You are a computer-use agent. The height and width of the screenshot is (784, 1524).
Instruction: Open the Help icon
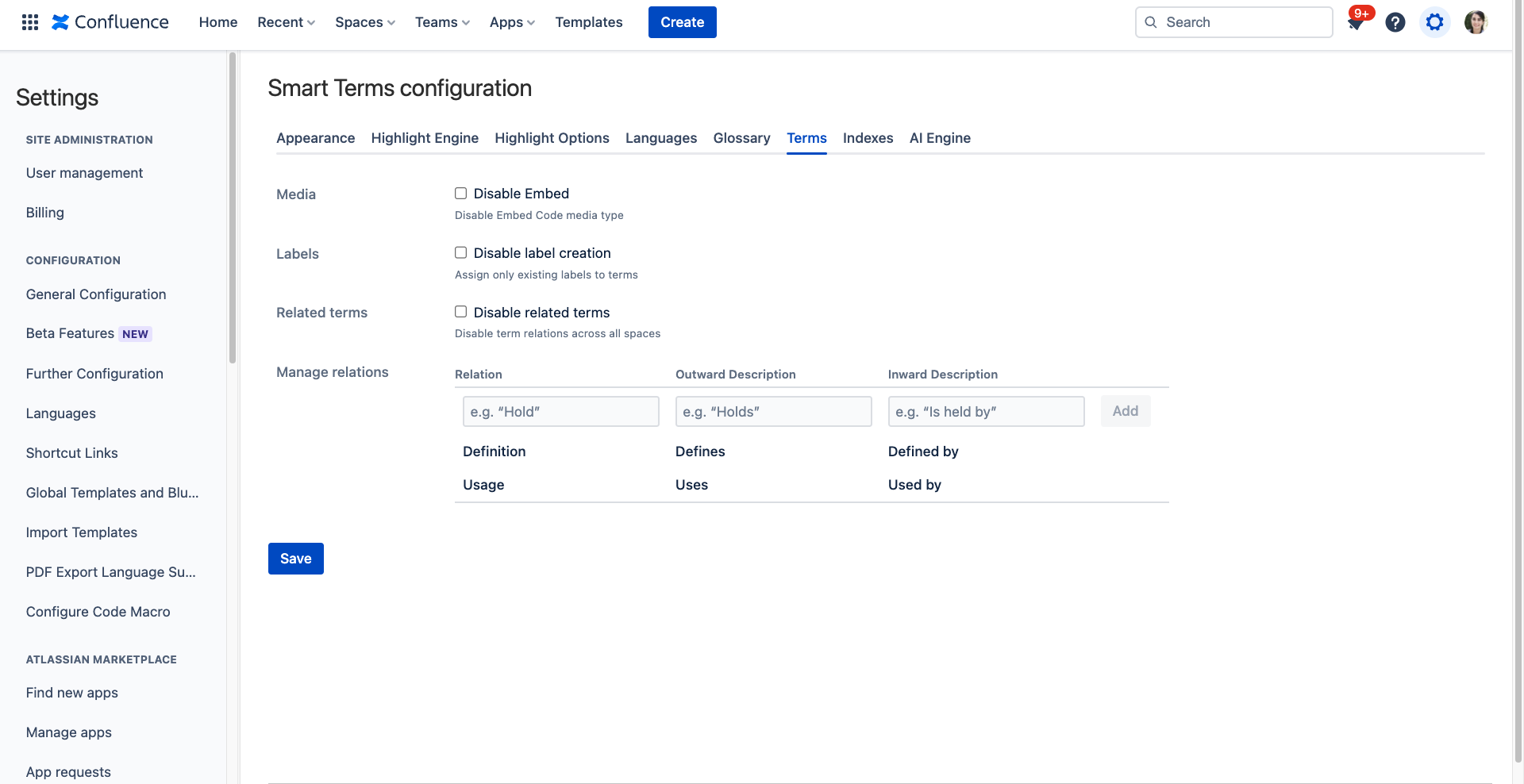(1395, 22)
